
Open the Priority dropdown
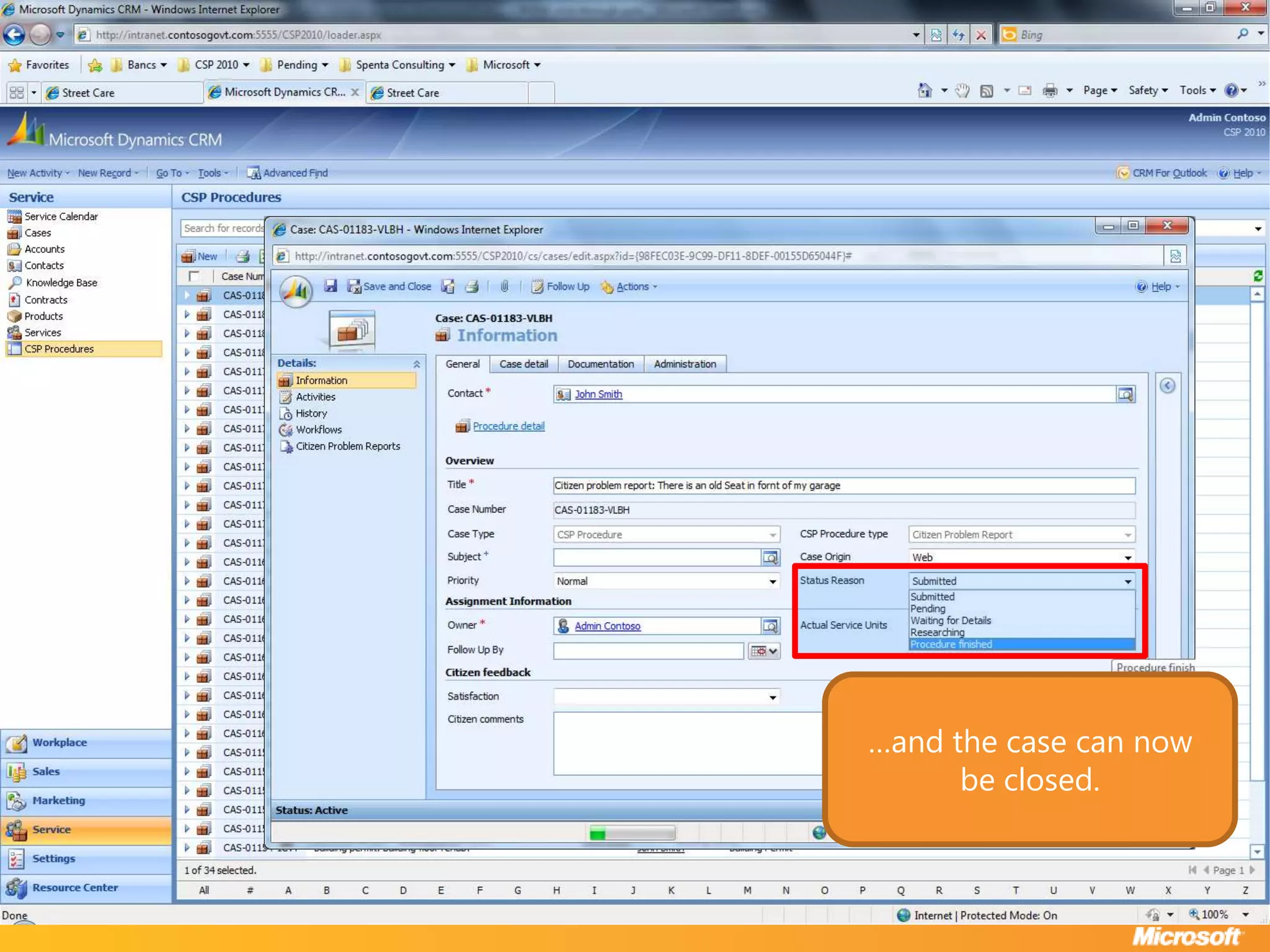point(772,581)
